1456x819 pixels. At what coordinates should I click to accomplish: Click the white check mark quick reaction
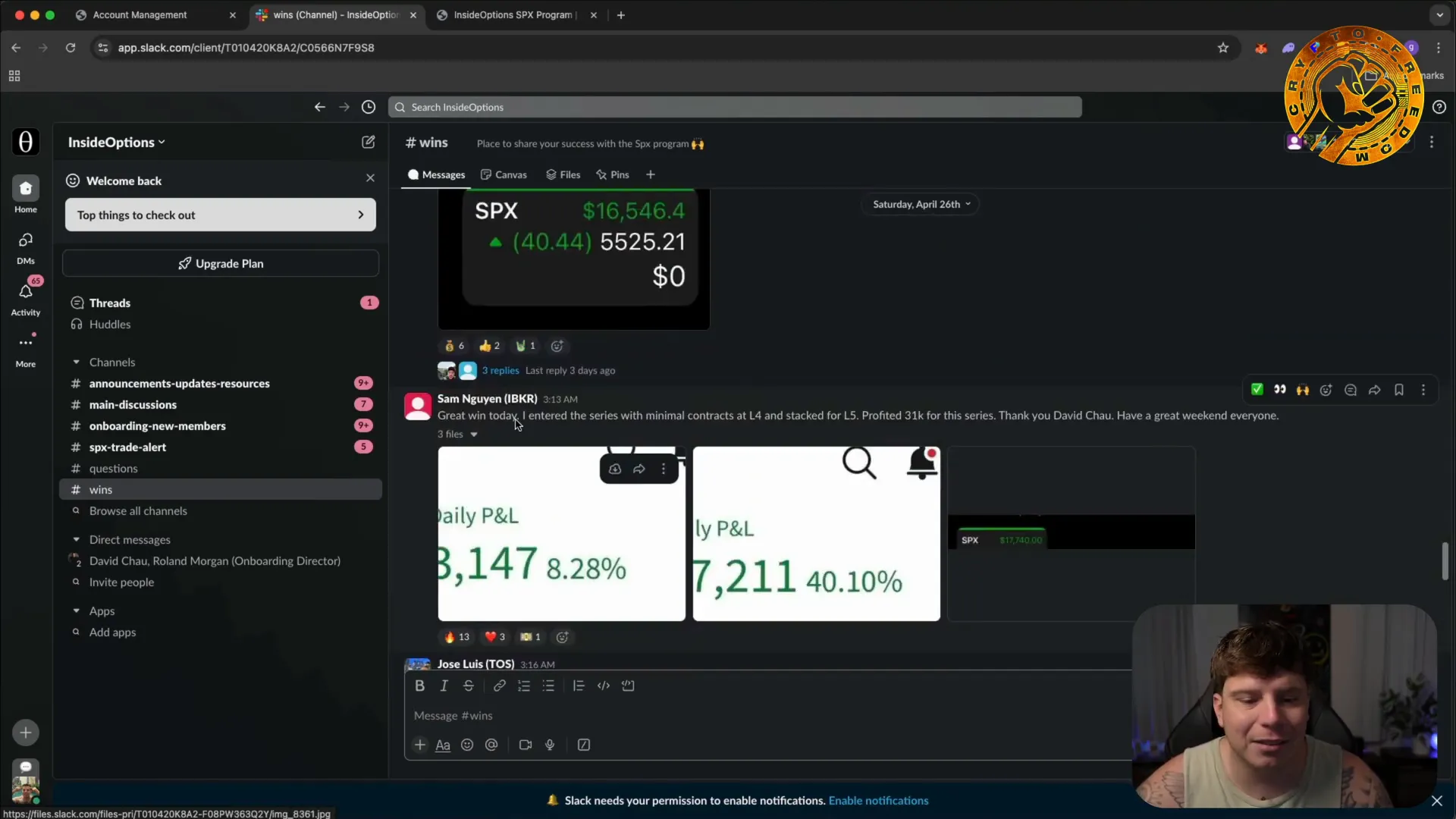tap(1257, 390)
